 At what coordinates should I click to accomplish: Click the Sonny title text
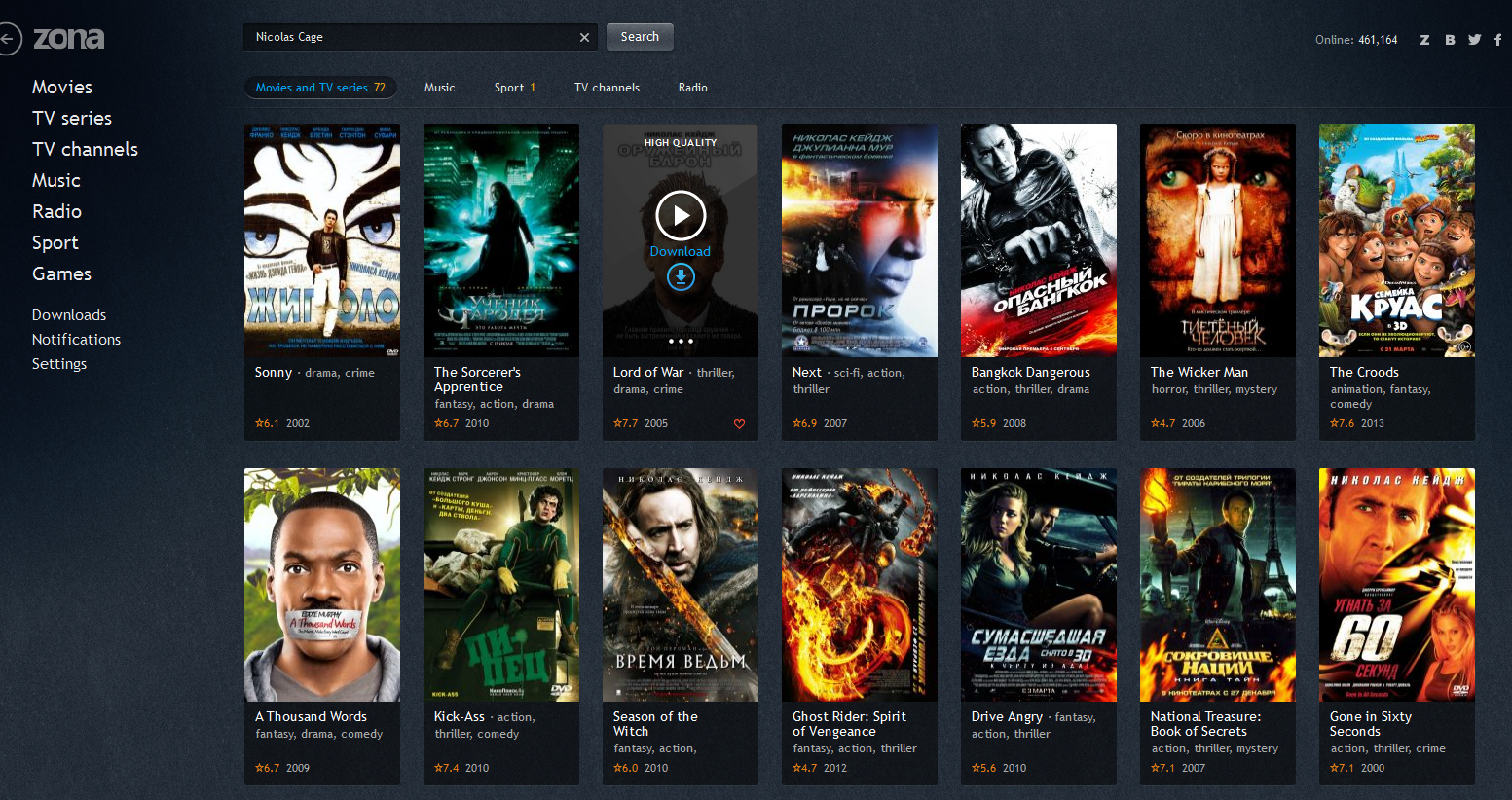274,373
